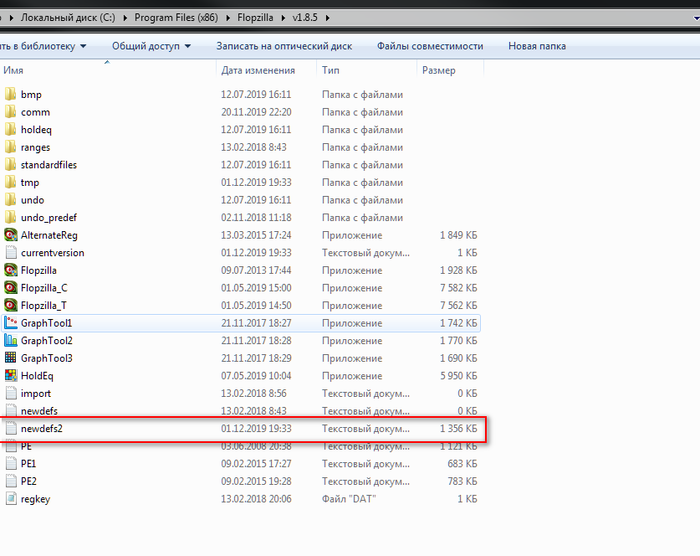Click size value '5 950 КБ'

(x=458, y=376)
